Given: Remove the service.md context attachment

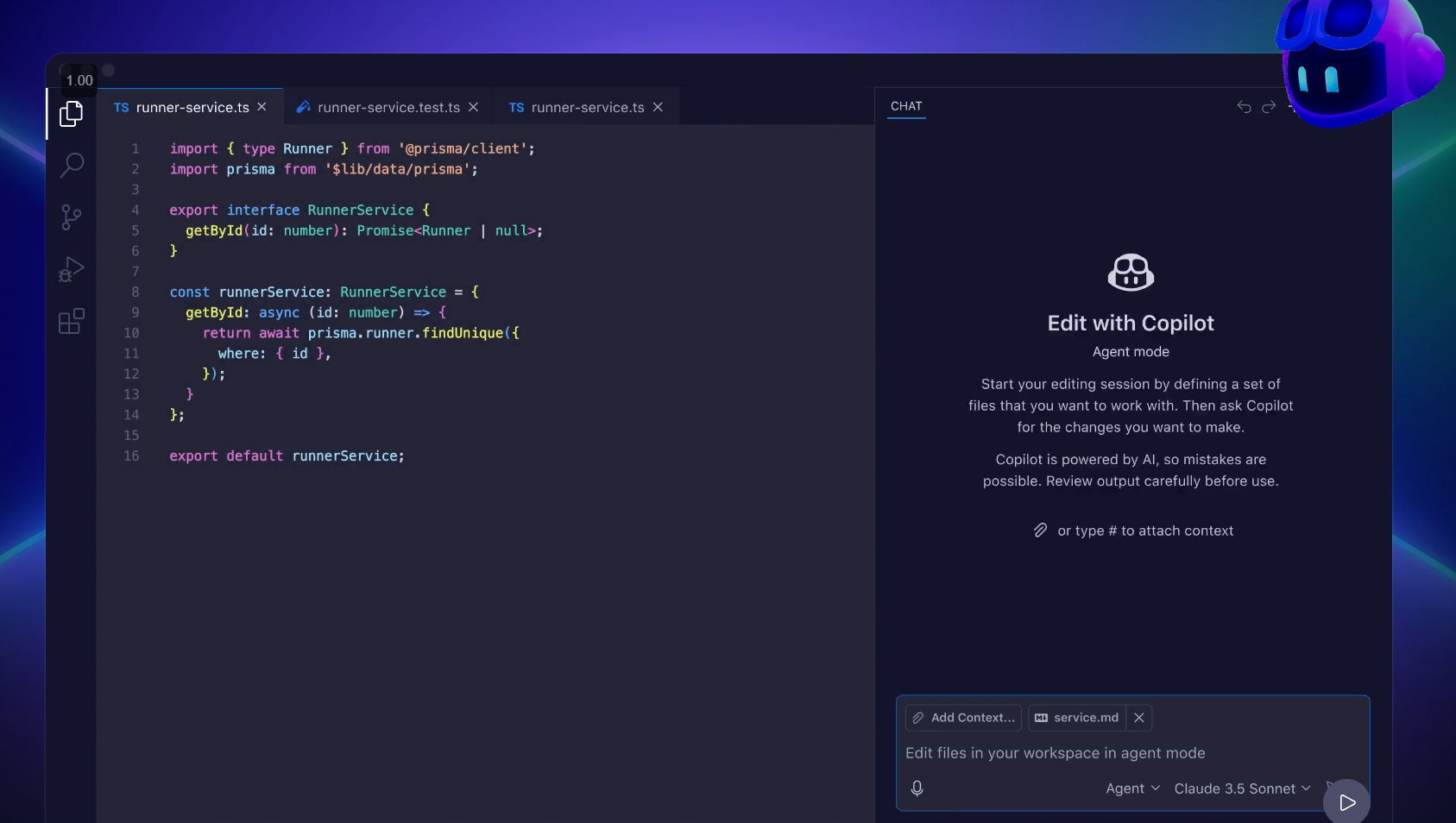Looking at the screenshot, I should click(1139, 718).
